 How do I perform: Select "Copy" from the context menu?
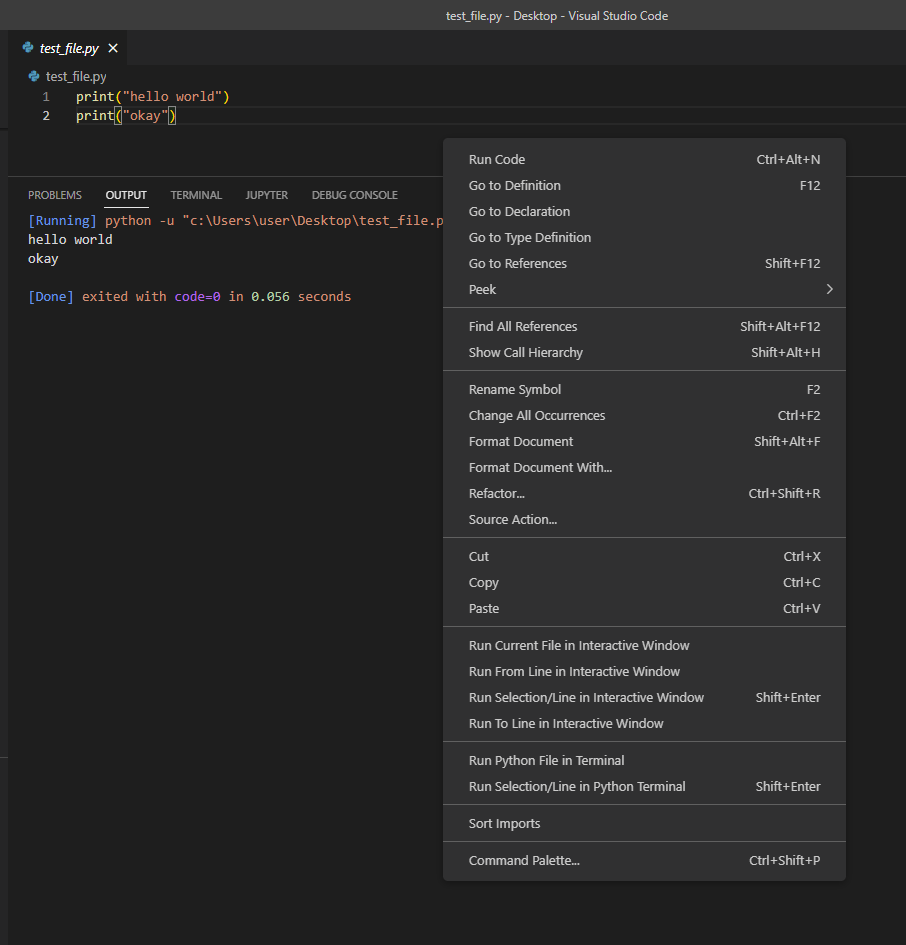[x=483, y=582]
